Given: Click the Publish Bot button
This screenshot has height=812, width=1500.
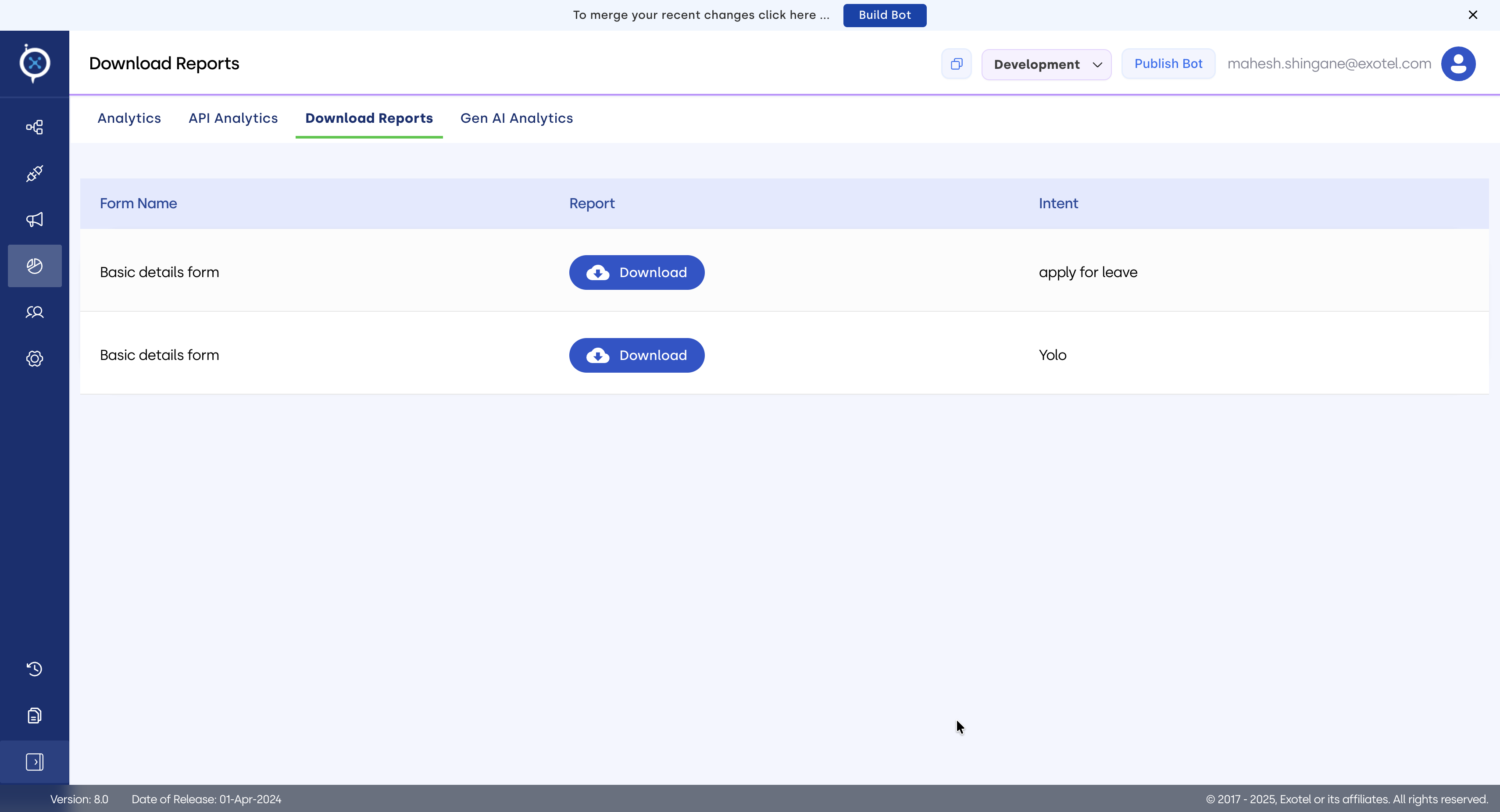Looking at the screenshot, I should 1168,64.
